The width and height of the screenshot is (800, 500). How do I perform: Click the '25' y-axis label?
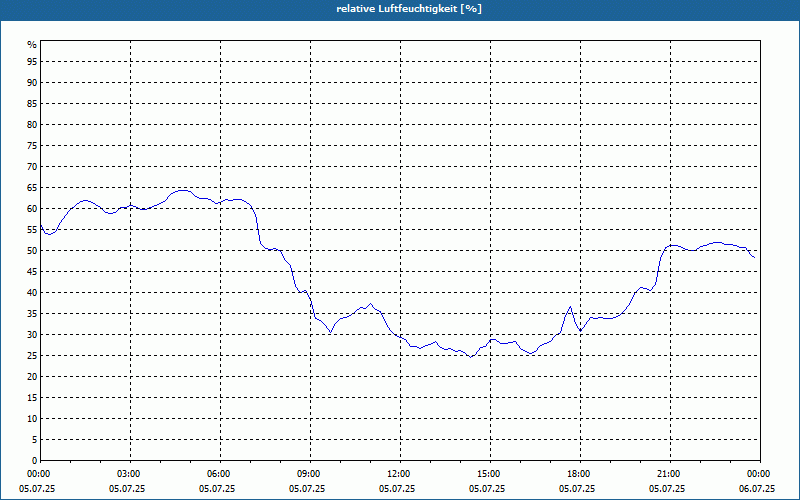click(32, 356)
